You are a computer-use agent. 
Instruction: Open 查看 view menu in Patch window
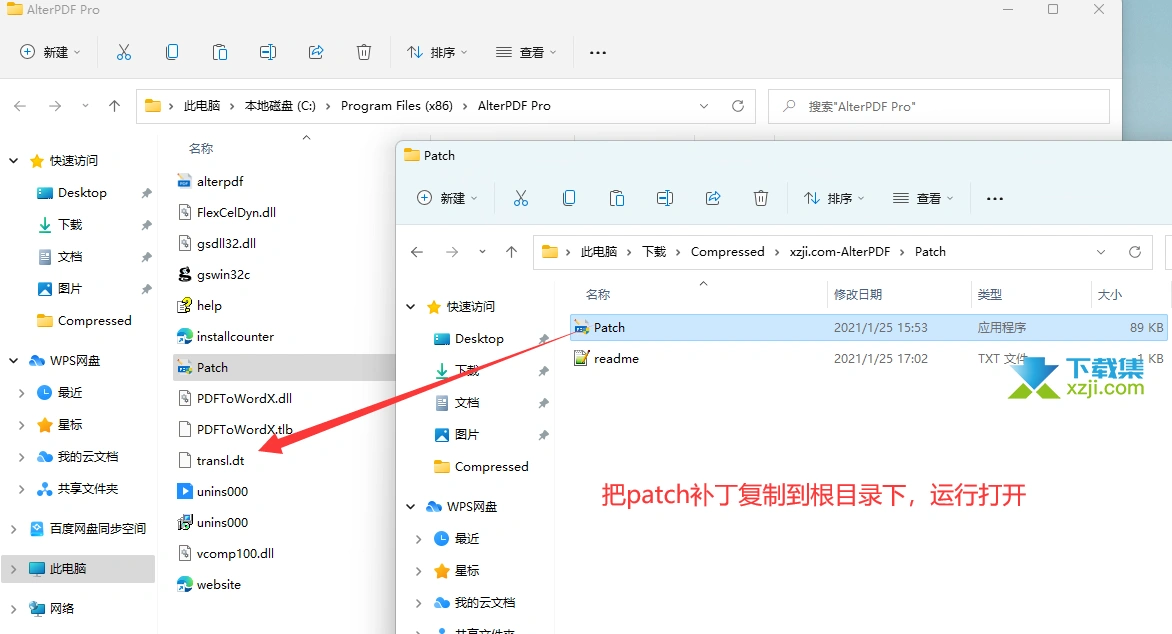pos(923,198)
